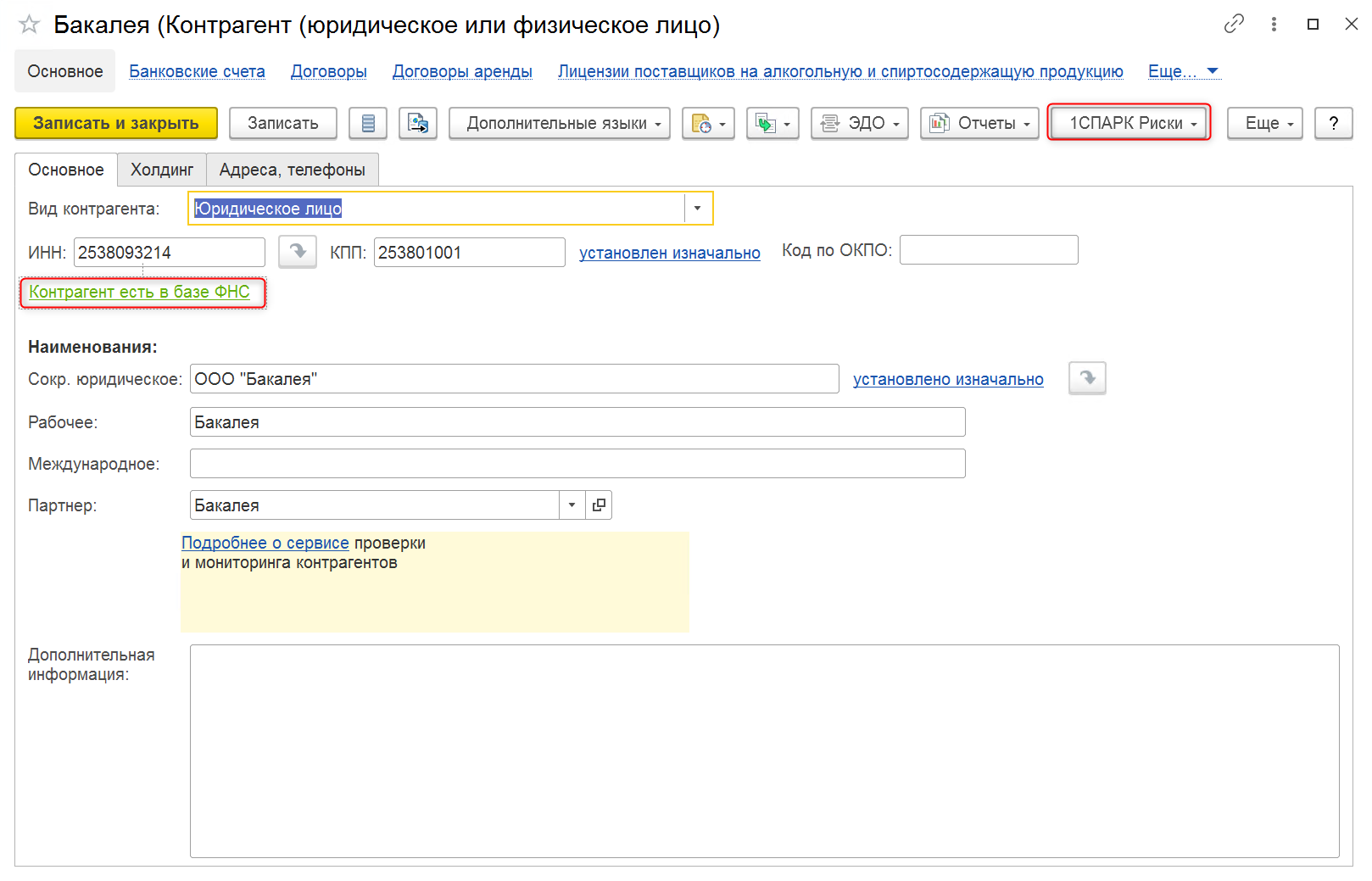Copy the form link using the chain icon
1372x881 pixels.
click(1234, 25)
